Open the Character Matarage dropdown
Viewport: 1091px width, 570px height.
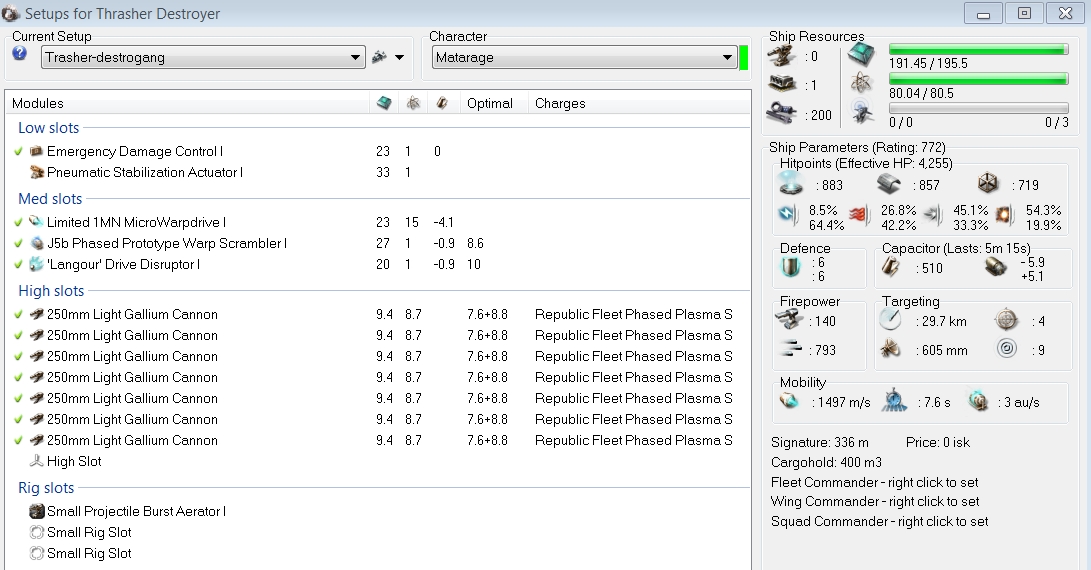584,57
